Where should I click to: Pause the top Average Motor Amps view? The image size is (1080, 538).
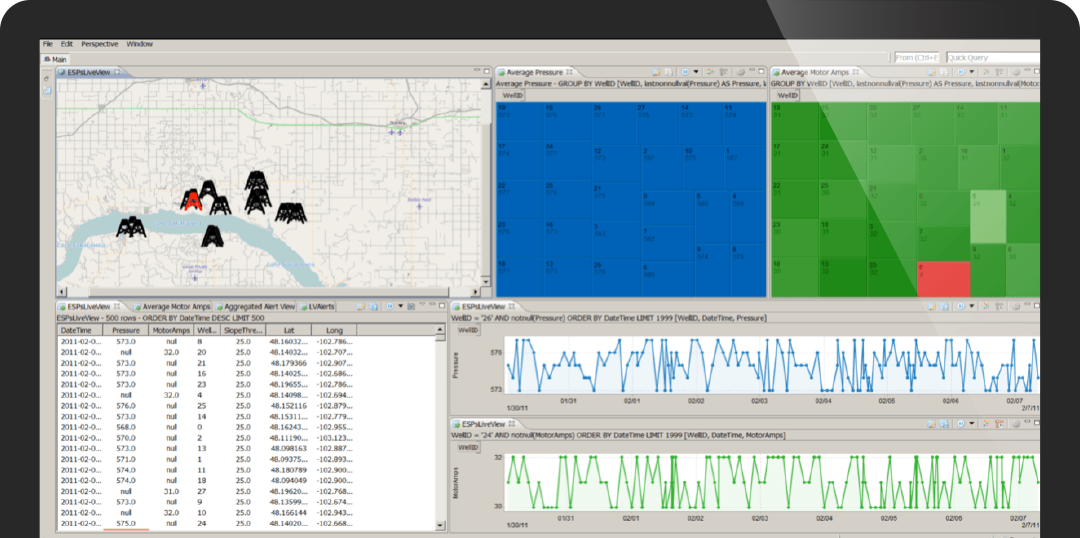pyautogui.click(x=960, y=72)
